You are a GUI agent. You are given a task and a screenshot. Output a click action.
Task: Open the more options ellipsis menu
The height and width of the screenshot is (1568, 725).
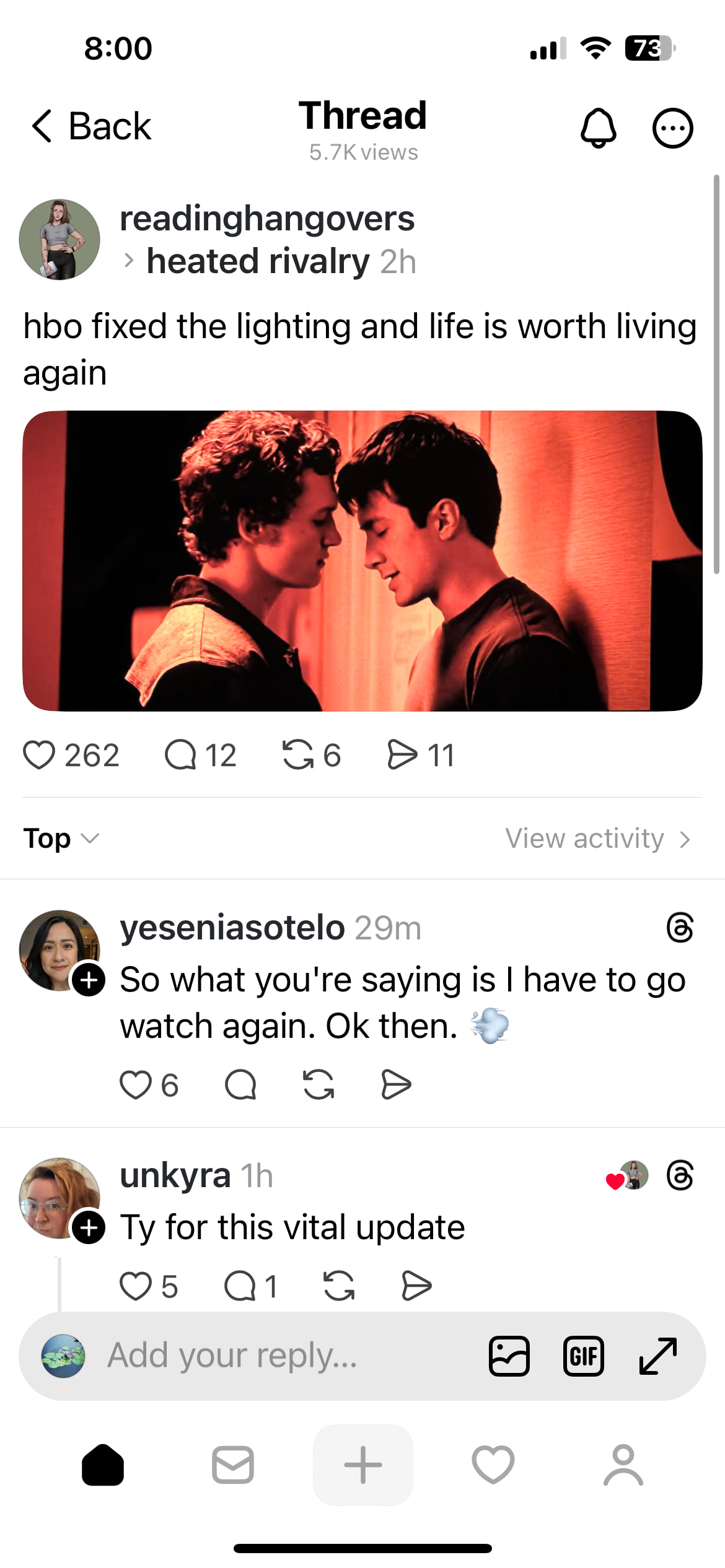pos(672,128)
